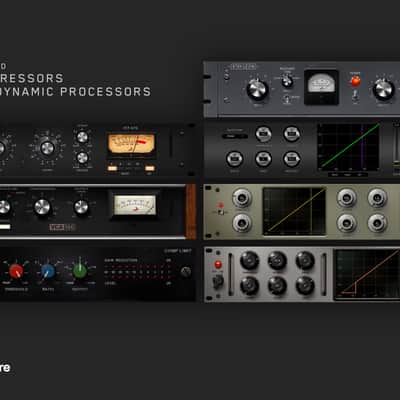The height and width of the screenshot is (400, 400).
Task: Flip the toggle switch below the red power lamp
Action: coord(355,96)
